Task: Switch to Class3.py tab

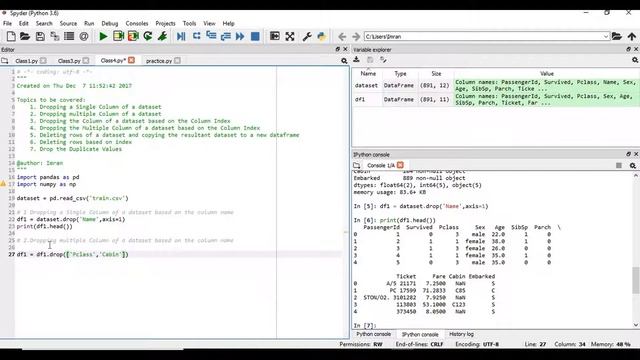Action: (69, 61)
